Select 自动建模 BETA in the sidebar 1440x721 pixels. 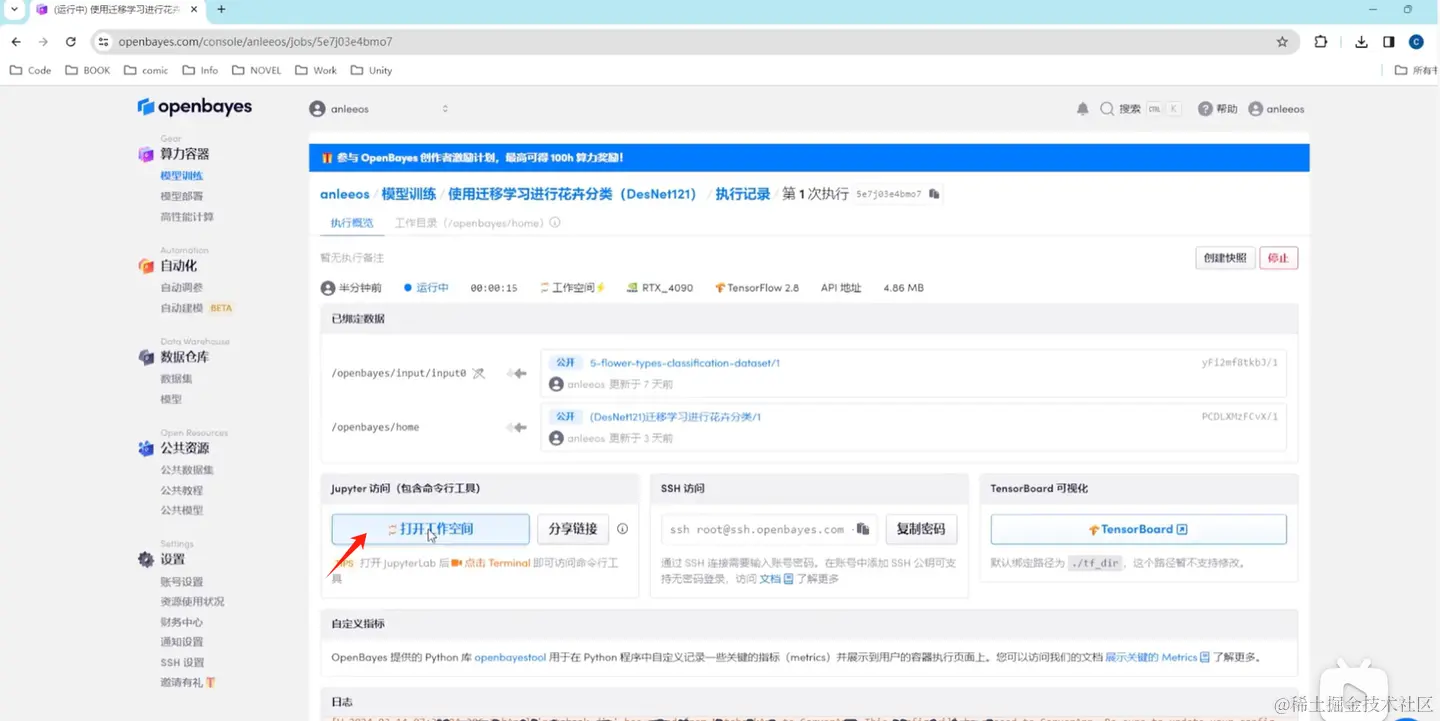point(197,308)
